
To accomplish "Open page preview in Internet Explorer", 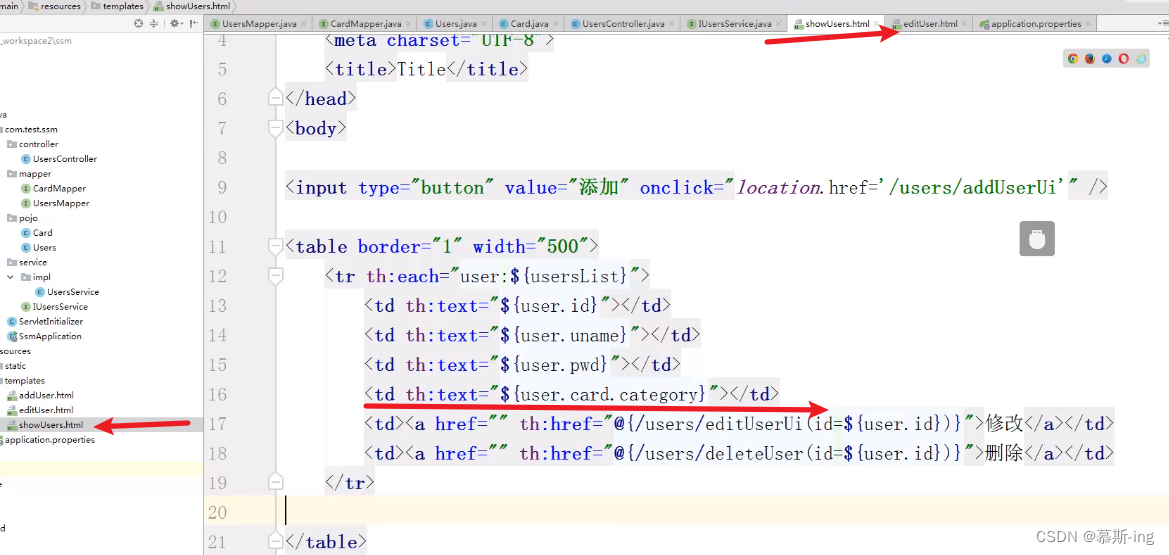I will (x=1141, y=58).
